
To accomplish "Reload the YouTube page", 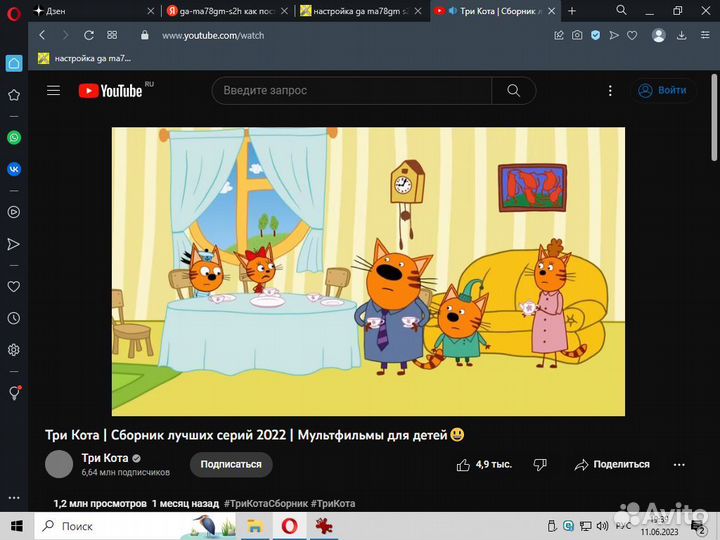I will point(89,35).
